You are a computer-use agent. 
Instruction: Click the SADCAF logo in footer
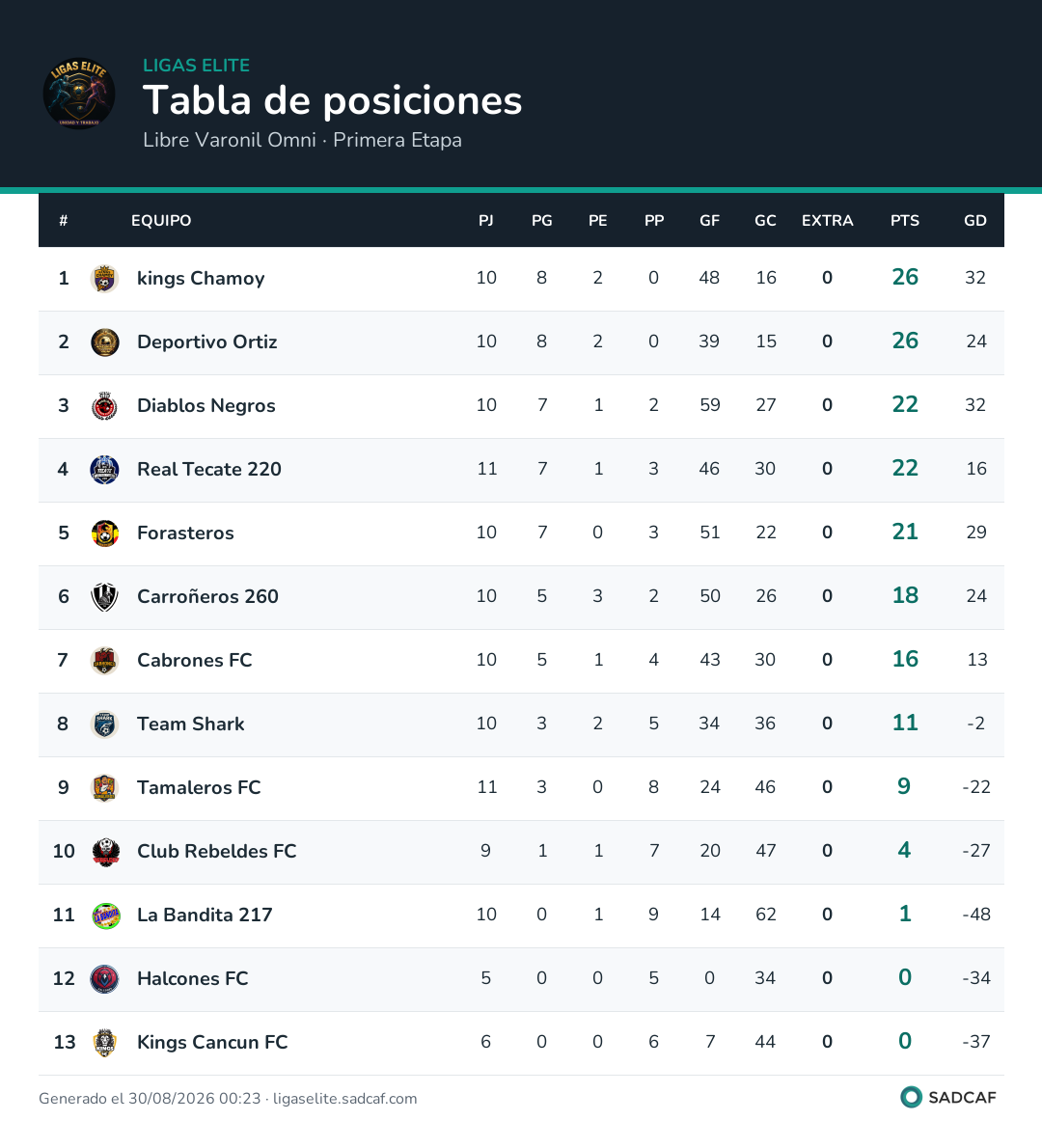point(948,1098)
